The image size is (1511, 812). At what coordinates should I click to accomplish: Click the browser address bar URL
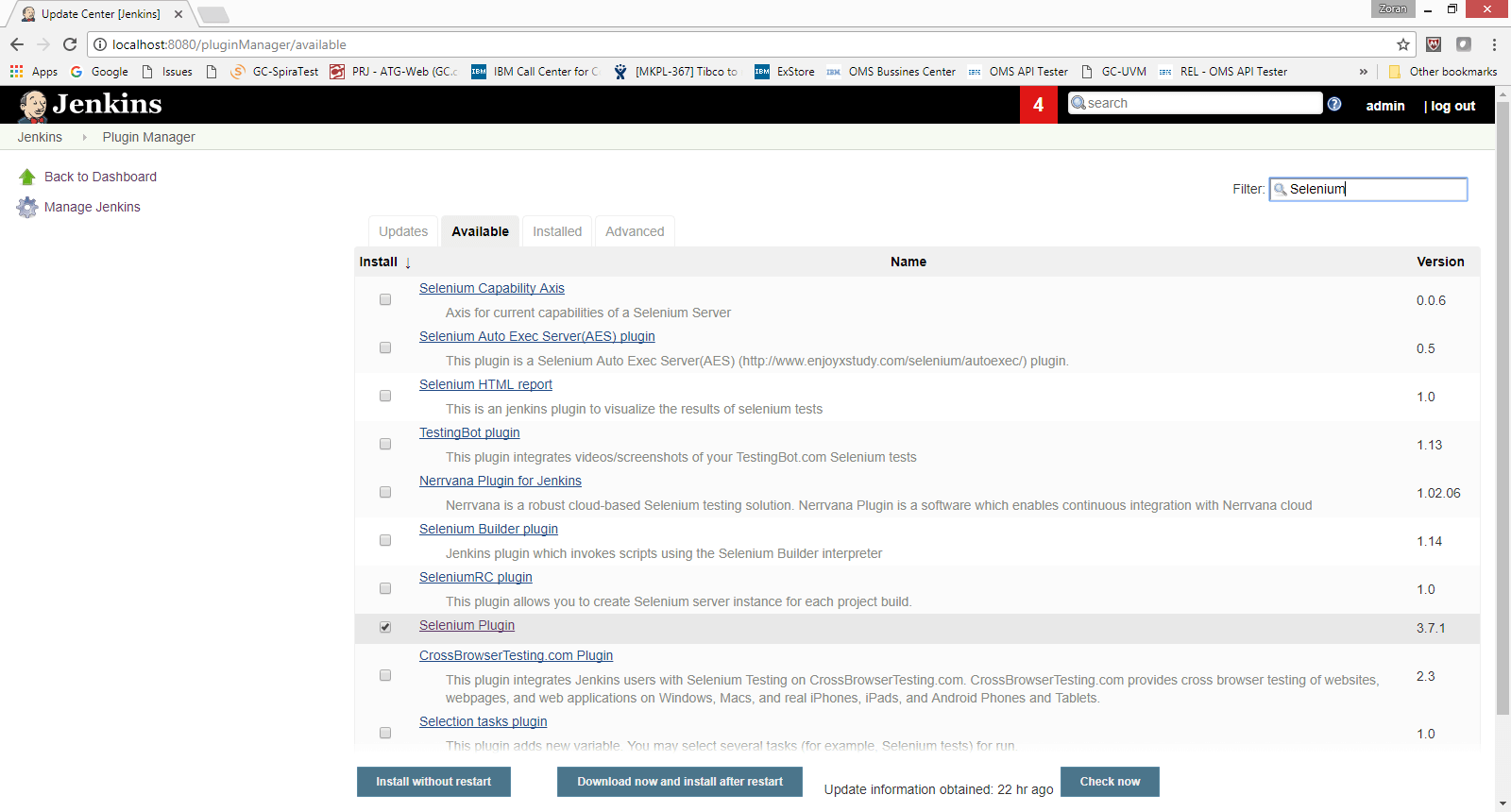[x=229, y=44]
